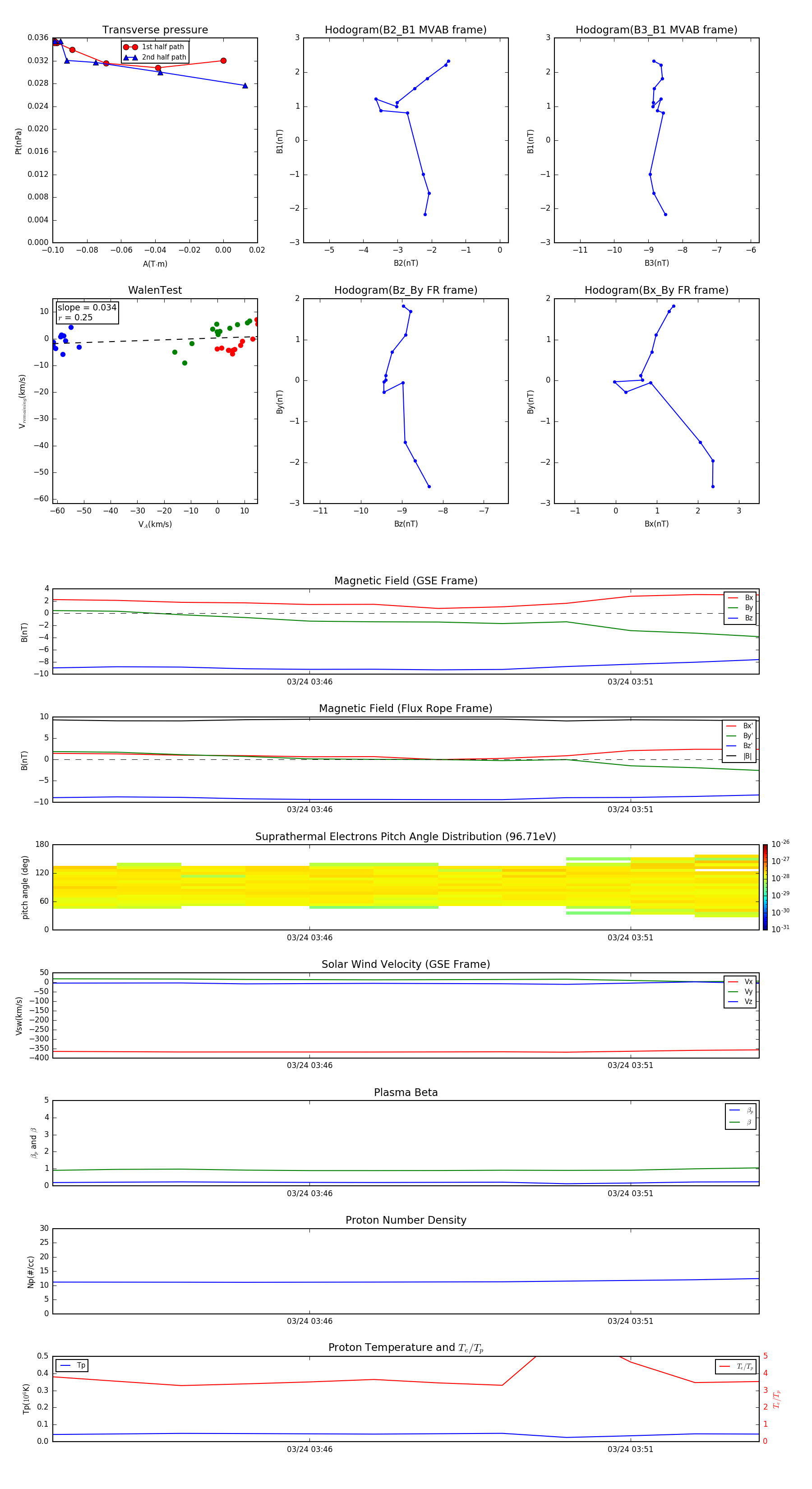
Task: Click the 'Magnetic Field (Flux Rope Frame)' title
Action: coord(406,709)
